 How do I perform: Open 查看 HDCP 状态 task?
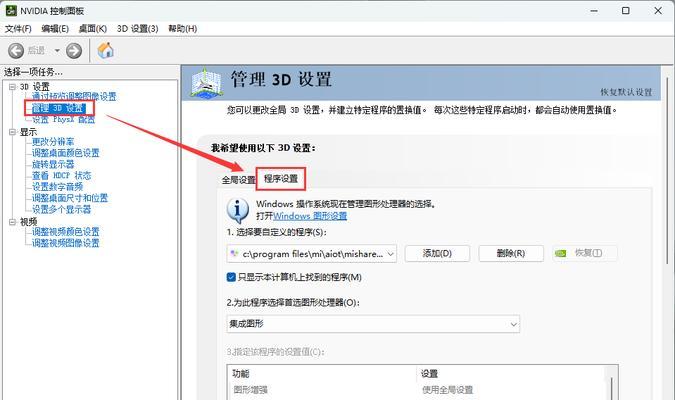[62, 175]
